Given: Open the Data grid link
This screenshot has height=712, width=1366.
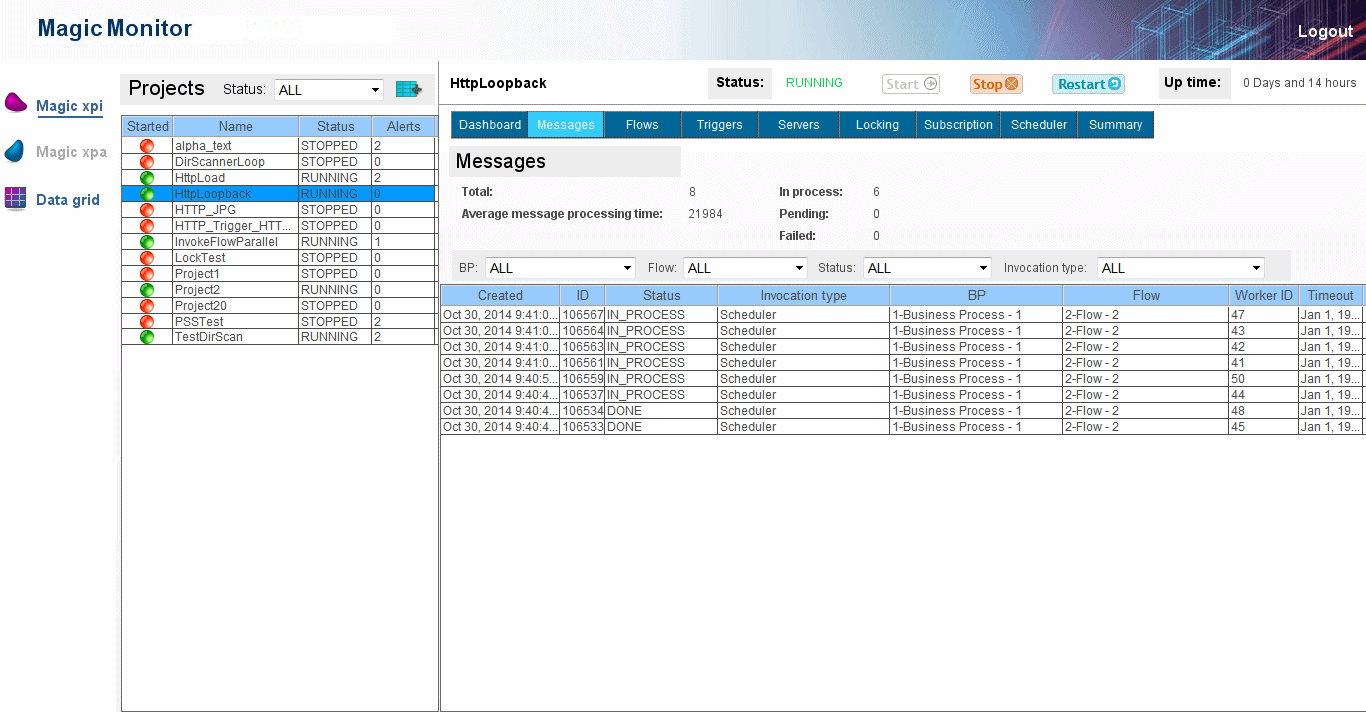Looking at the screenshot, I should point(68,200).
